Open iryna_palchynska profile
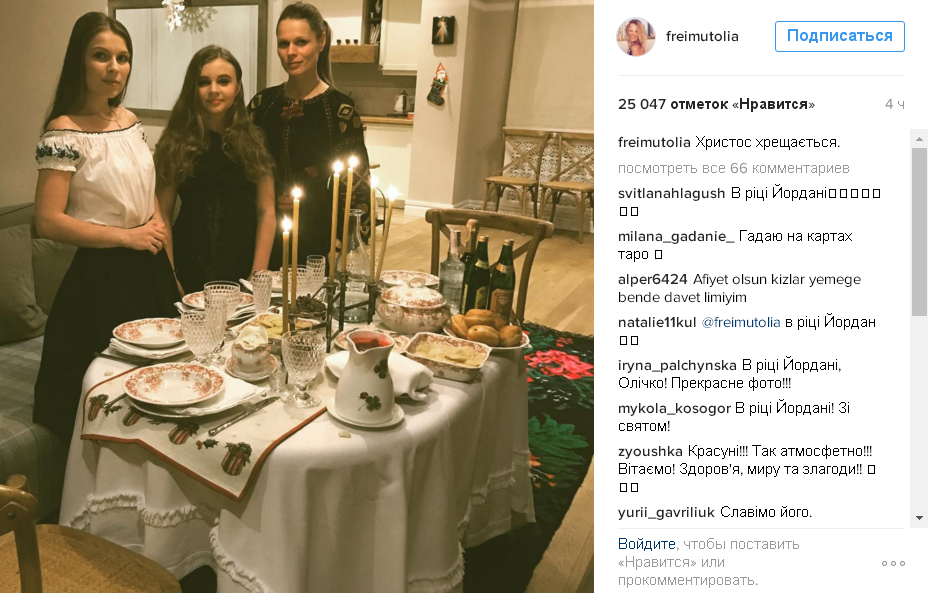The image size is (928, 593). pyautogui.click(x=677, y=365)
